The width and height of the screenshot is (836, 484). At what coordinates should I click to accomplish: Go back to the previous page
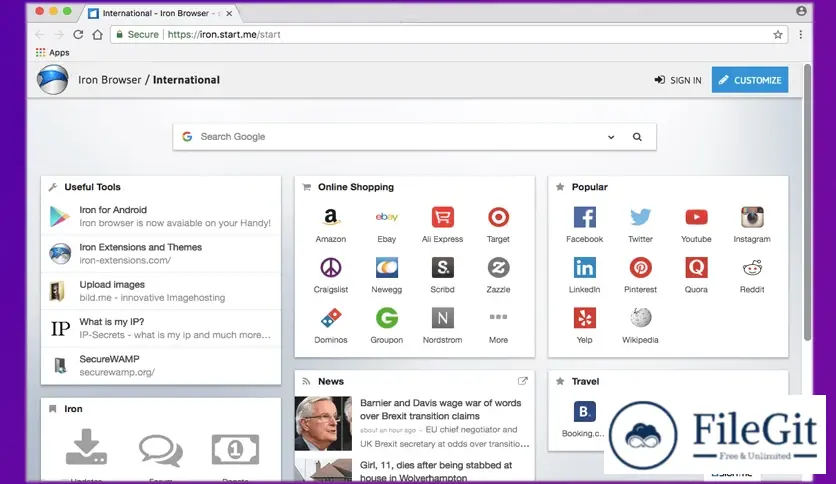point(39,35)
